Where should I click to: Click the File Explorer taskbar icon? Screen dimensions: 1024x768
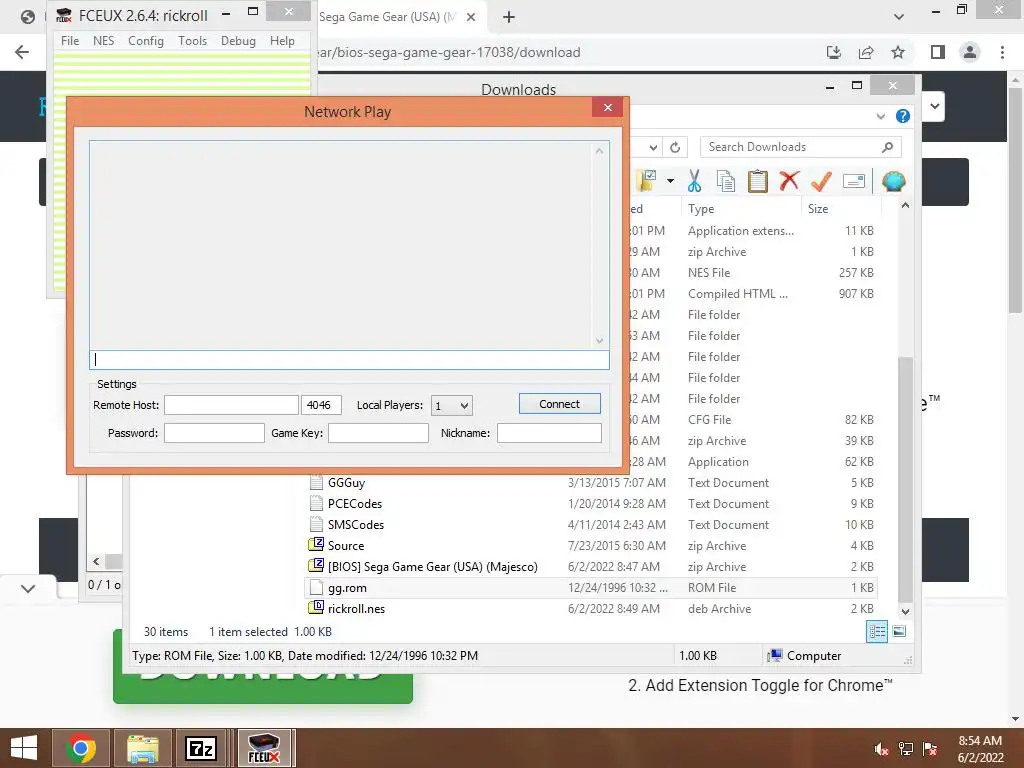pos(143,748)
